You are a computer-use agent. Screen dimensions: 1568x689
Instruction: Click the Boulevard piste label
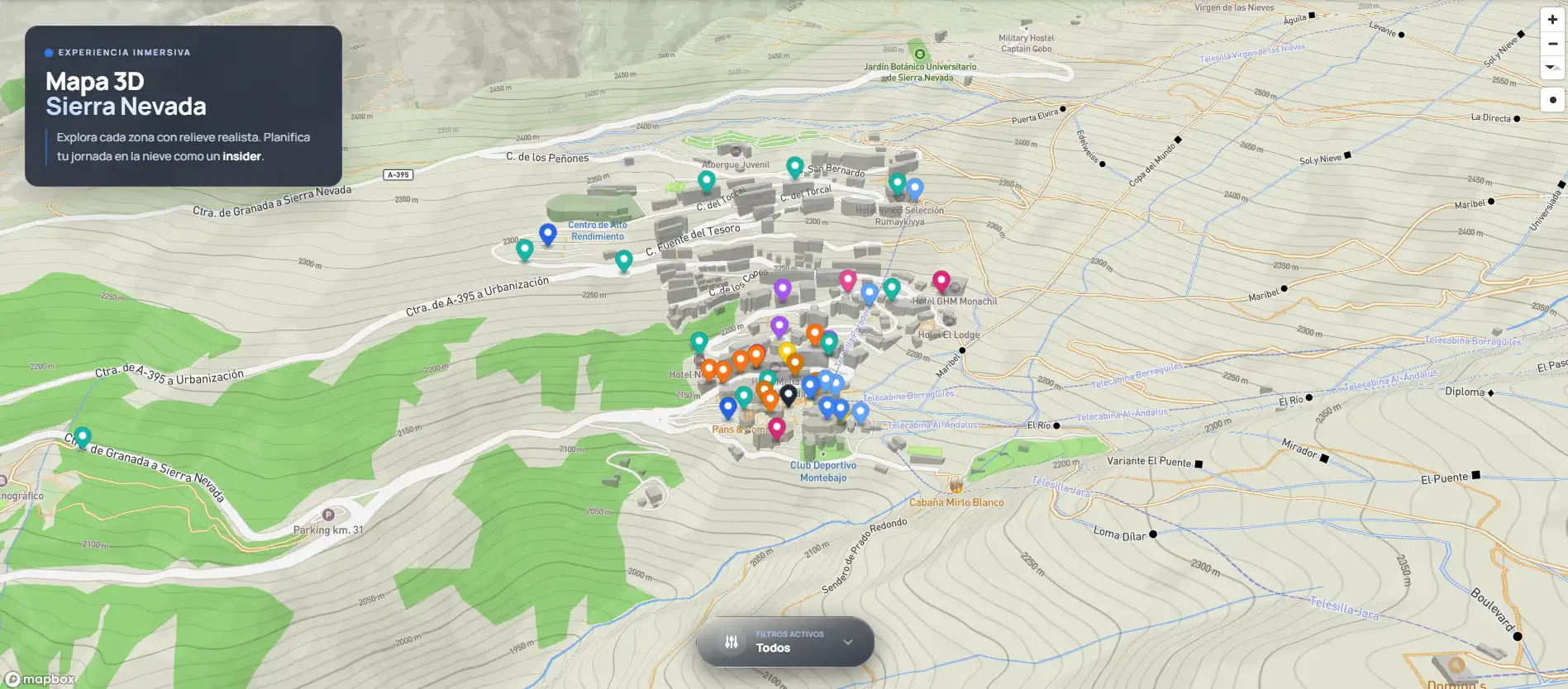[x=1492, y=610]
